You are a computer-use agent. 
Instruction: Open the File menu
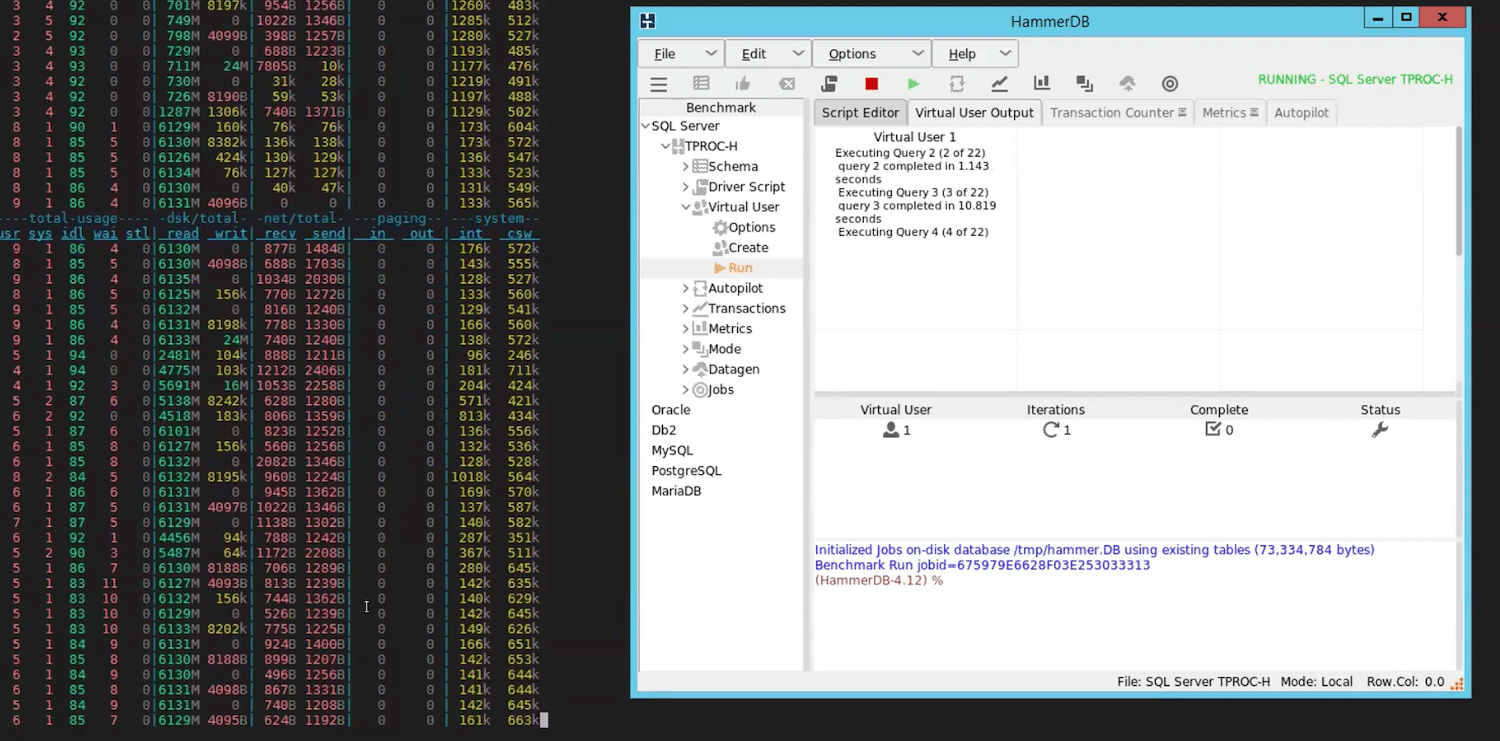click(682, 54)
